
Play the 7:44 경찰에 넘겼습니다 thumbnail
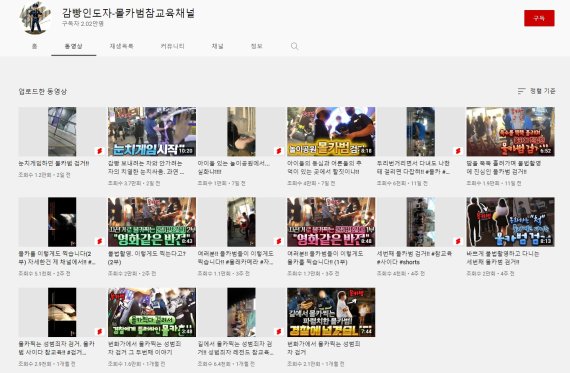[331, 313]
